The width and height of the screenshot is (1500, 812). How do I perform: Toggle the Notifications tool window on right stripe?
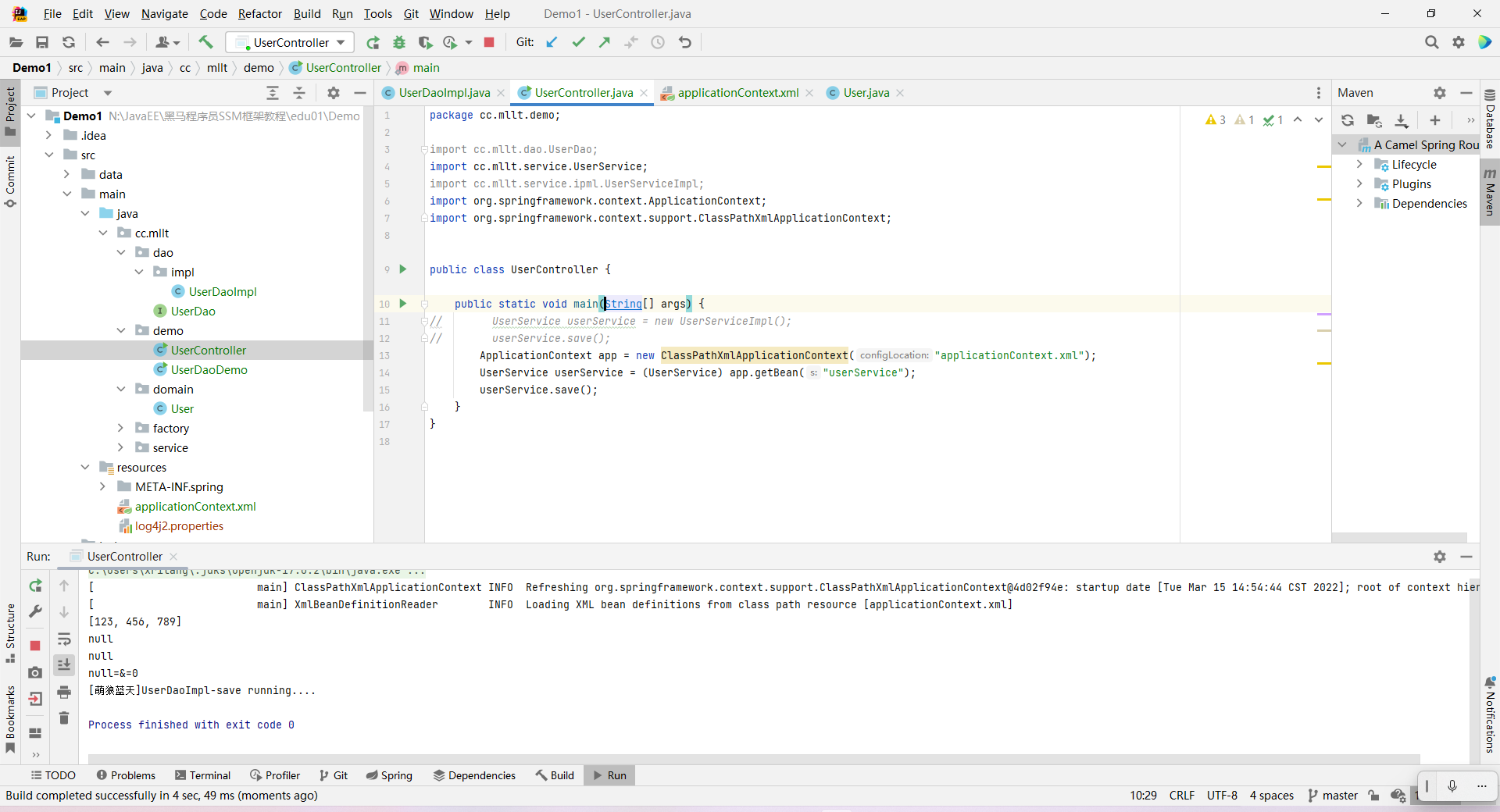click(1490, 714)
